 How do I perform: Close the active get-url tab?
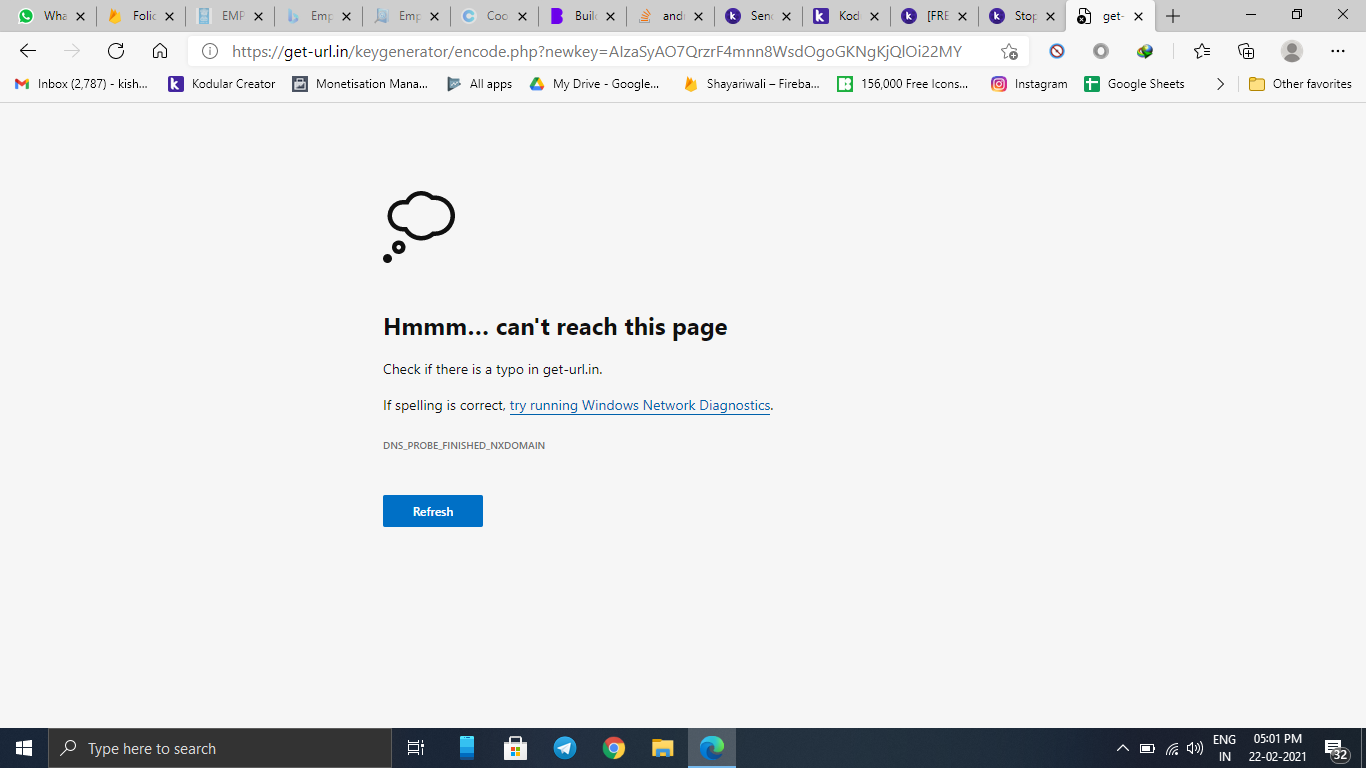click(x=1138, y=16)
